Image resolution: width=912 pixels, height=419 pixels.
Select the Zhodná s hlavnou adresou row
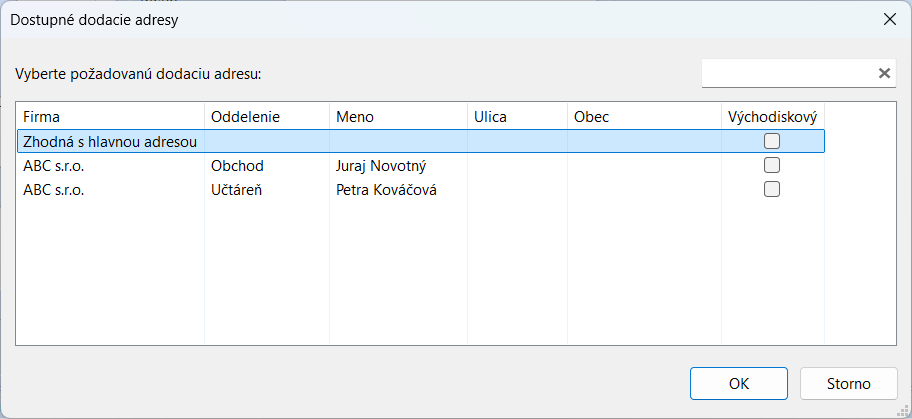pos(110,141)
